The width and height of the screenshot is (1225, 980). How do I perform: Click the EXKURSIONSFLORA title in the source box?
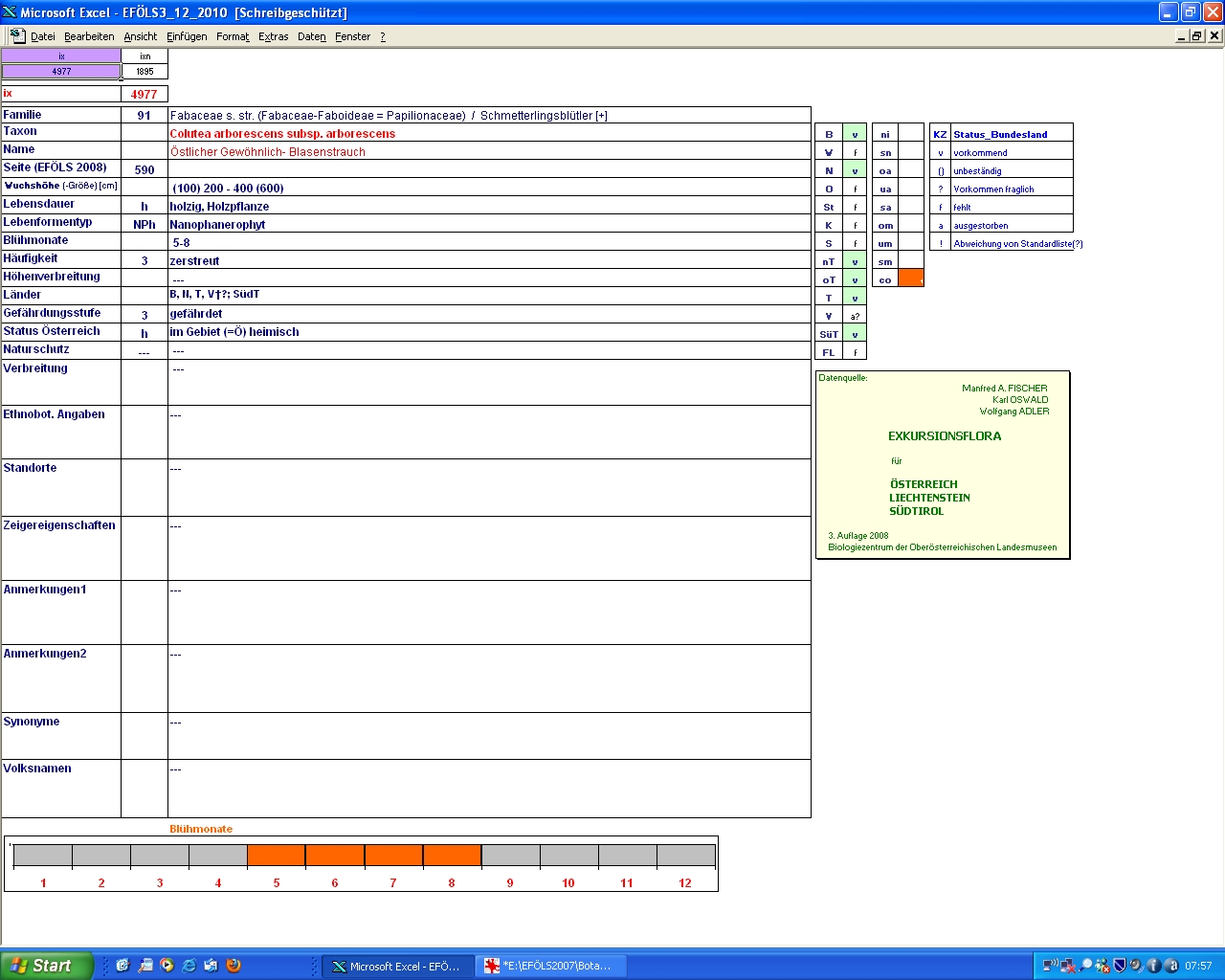coord(945,436)
